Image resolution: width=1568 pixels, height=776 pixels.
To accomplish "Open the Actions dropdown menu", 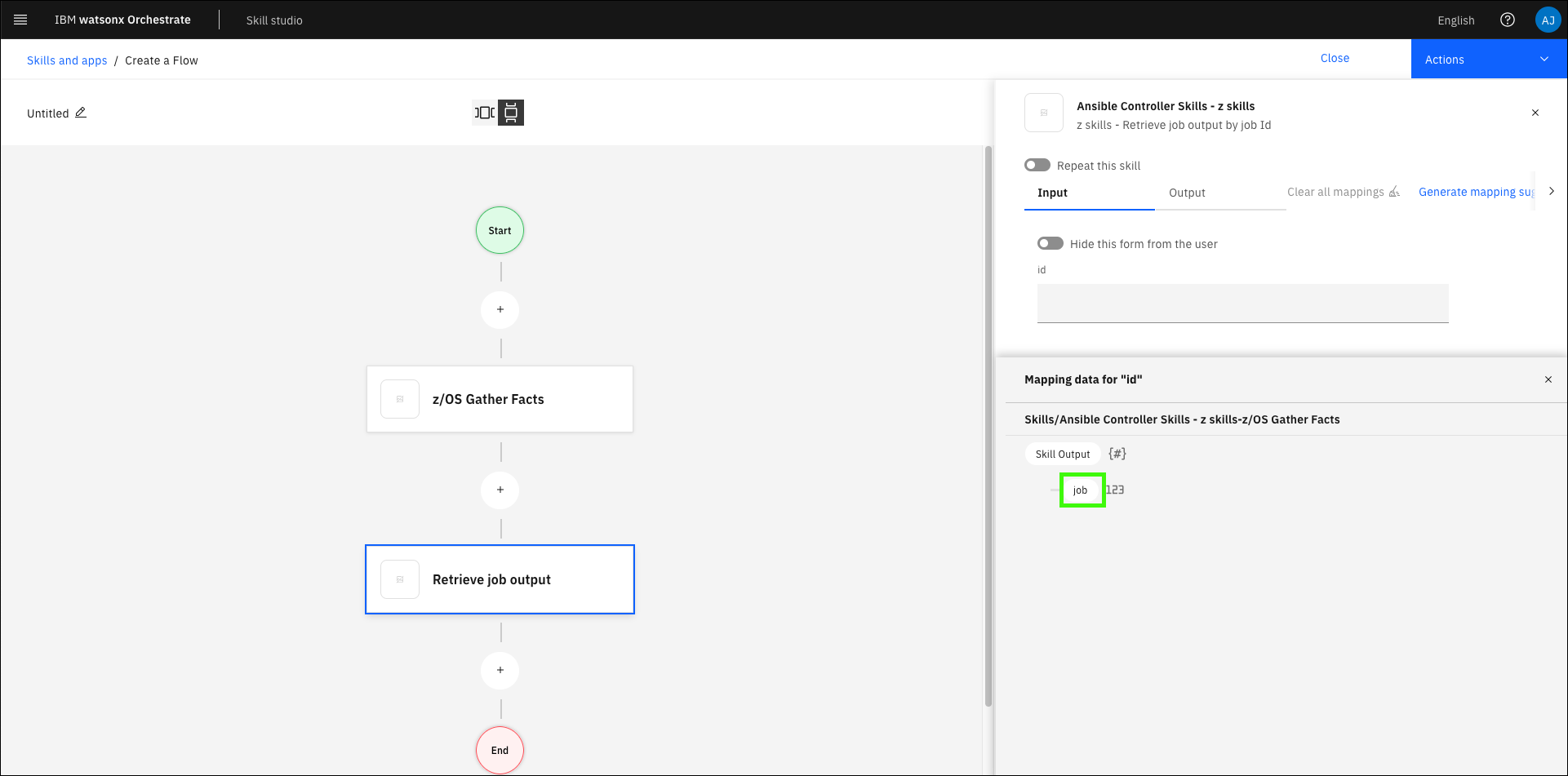I will coord(1488,60).
